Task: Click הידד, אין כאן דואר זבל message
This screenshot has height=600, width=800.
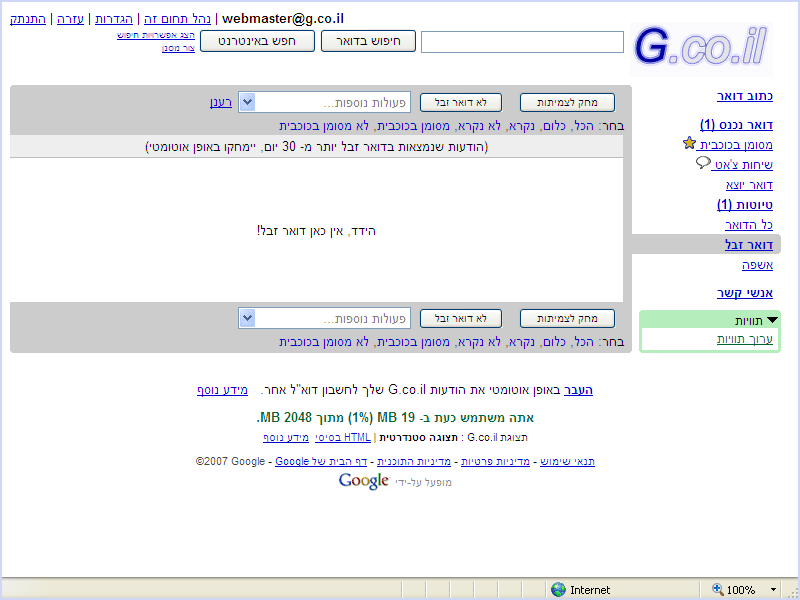Action: pos(316,231)
